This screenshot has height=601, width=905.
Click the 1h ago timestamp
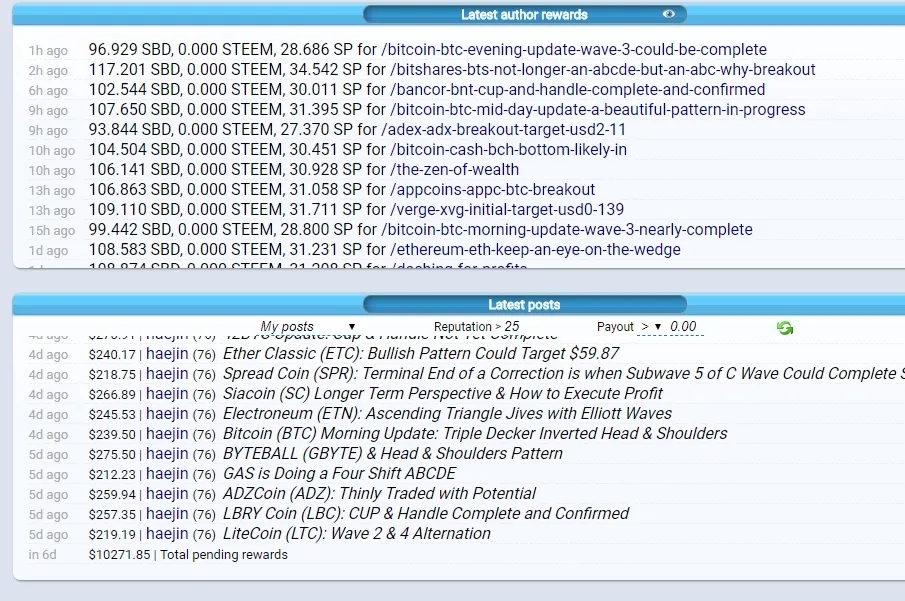48,51
